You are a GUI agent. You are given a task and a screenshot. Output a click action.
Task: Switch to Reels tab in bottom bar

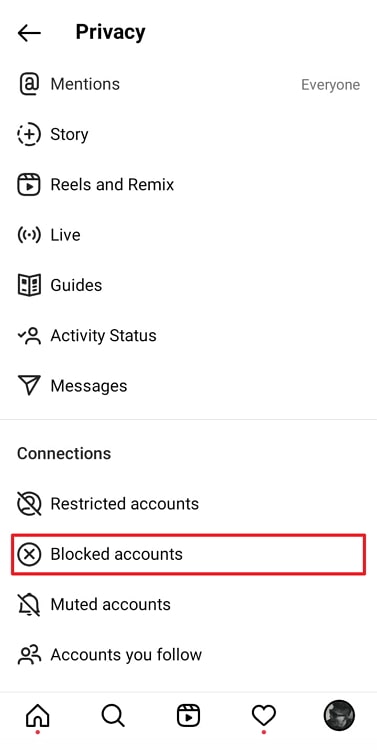point(188,716)
